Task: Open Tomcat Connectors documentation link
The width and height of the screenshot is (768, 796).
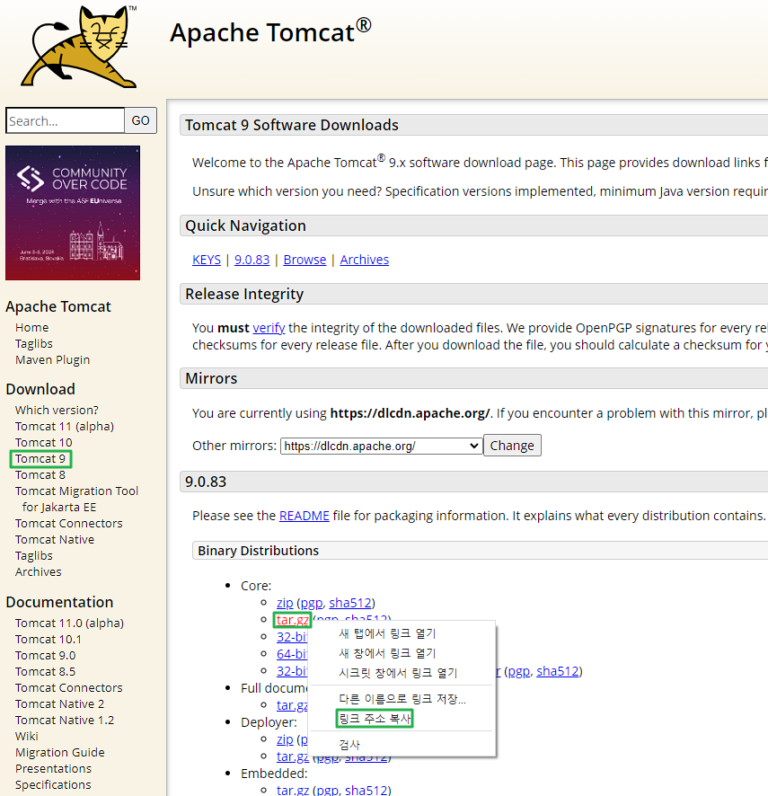Action: pyautogui.click(x=69, y=688)
